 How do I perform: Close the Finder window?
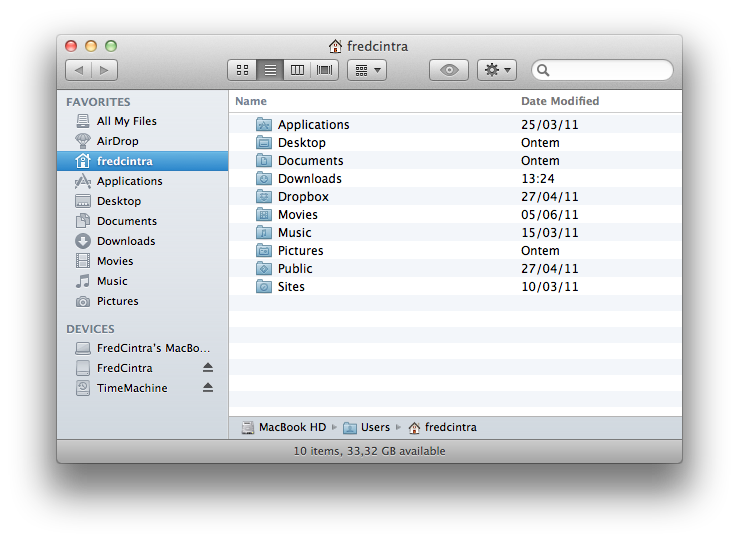(71, 46)
